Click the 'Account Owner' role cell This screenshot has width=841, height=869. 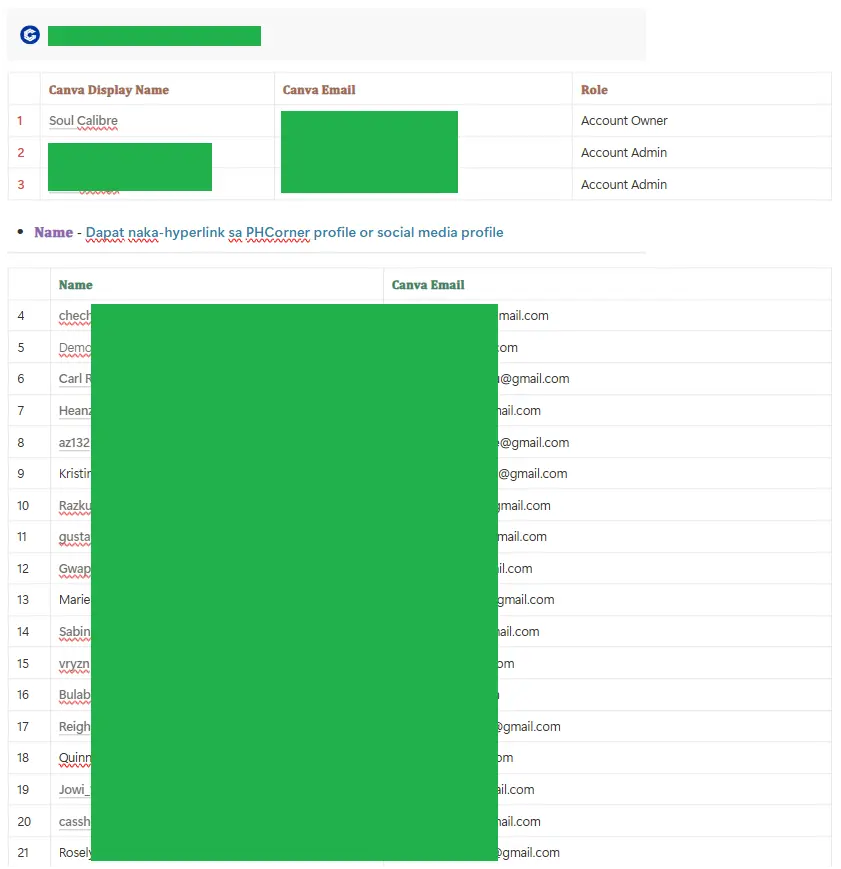[624, 120]
